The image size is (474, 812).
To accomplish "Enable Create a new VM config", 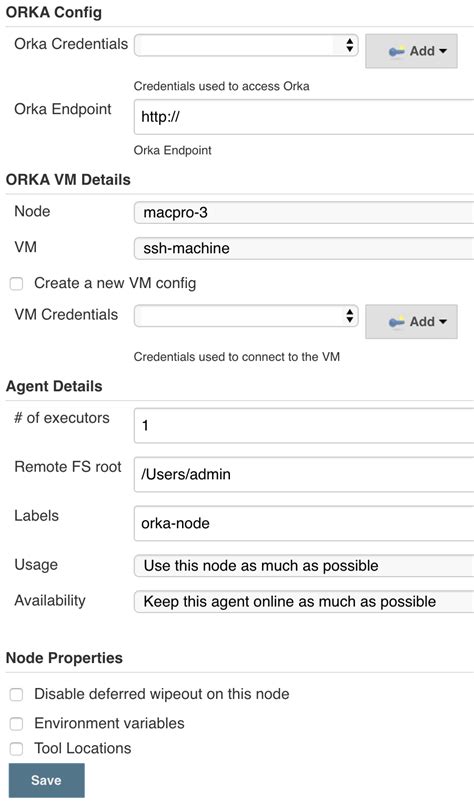I will click(x=17, y=284).
